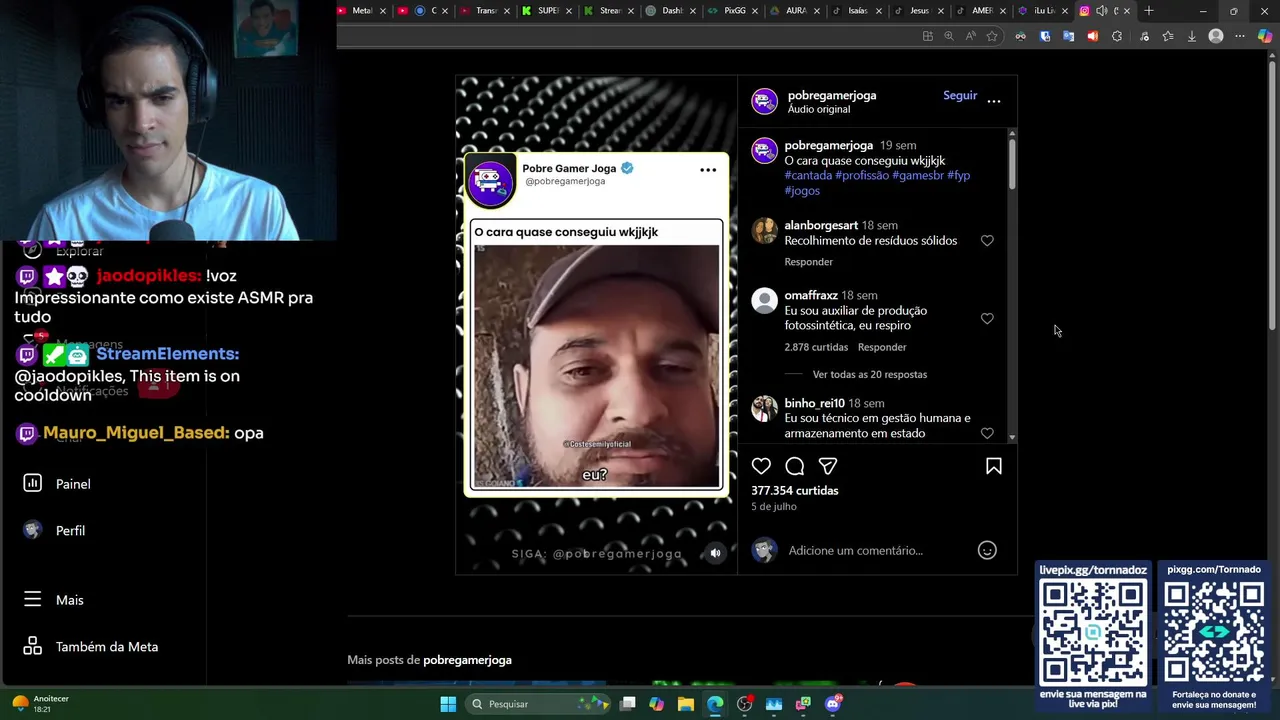
Task: Open browser profile avatar icon
Action: coord(1216,36)
